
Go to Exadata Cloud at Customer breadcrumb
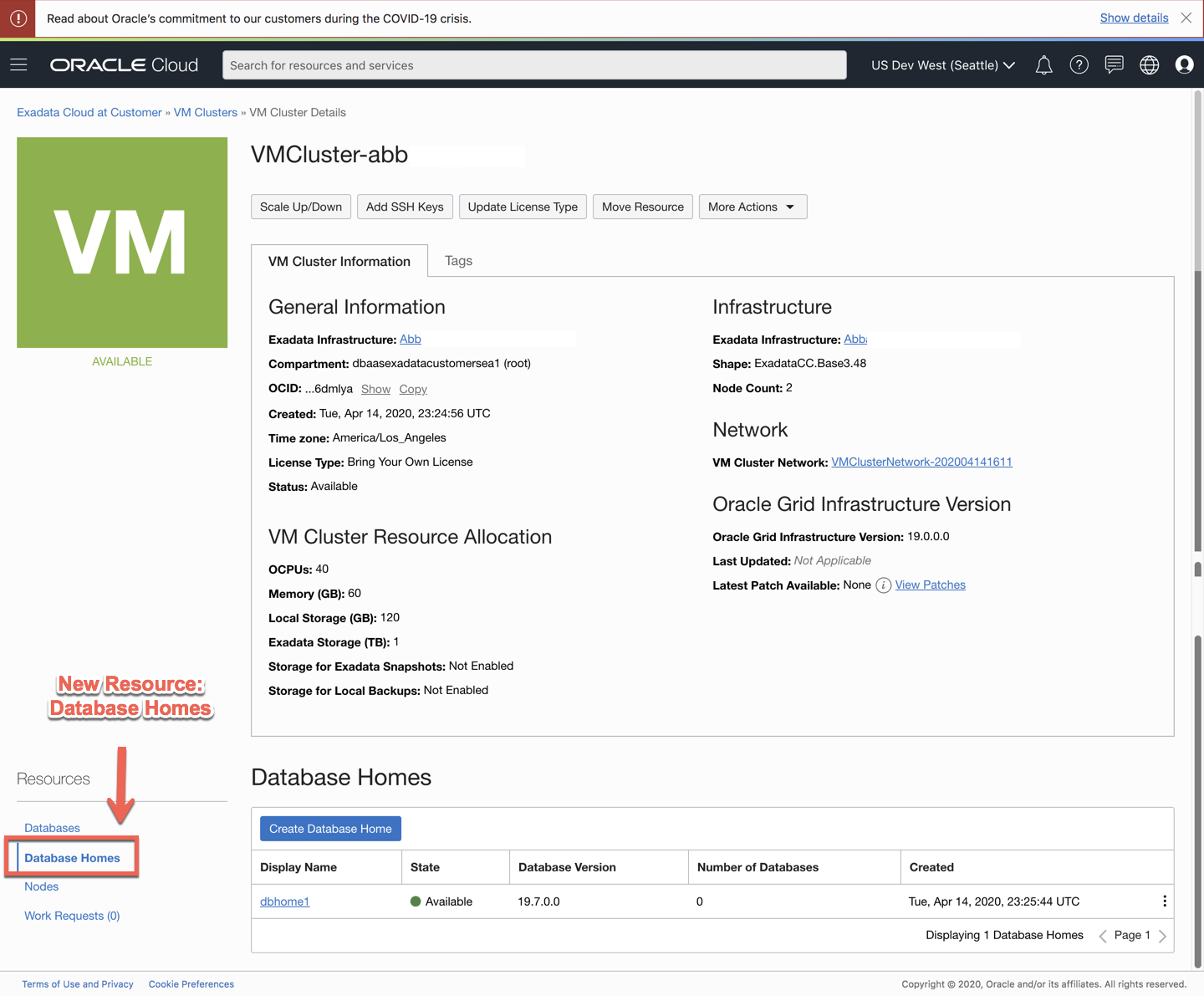[x=89, y=112]
